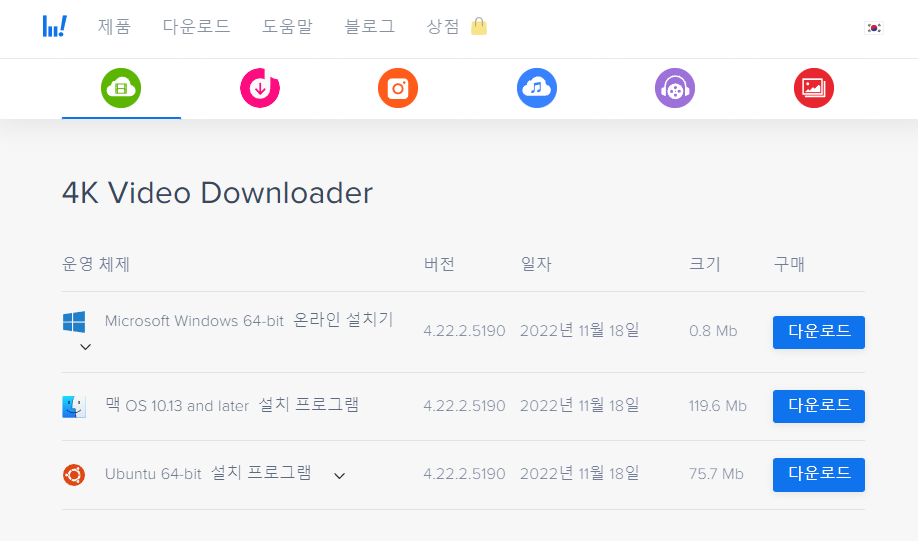Image resolution: width=918 pixels, height=541 pixels.
Task: Click the 2022년 11월 18일 date in the Windows row
Action: [580, 330]
